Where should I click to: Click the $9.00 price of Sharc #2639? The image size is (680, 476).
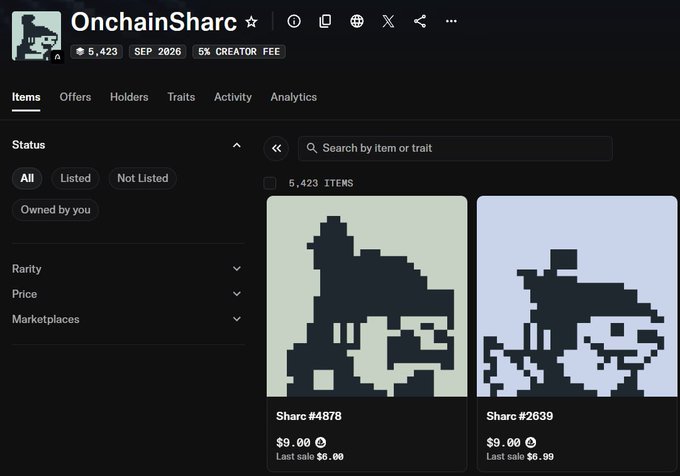coord(503,443)
